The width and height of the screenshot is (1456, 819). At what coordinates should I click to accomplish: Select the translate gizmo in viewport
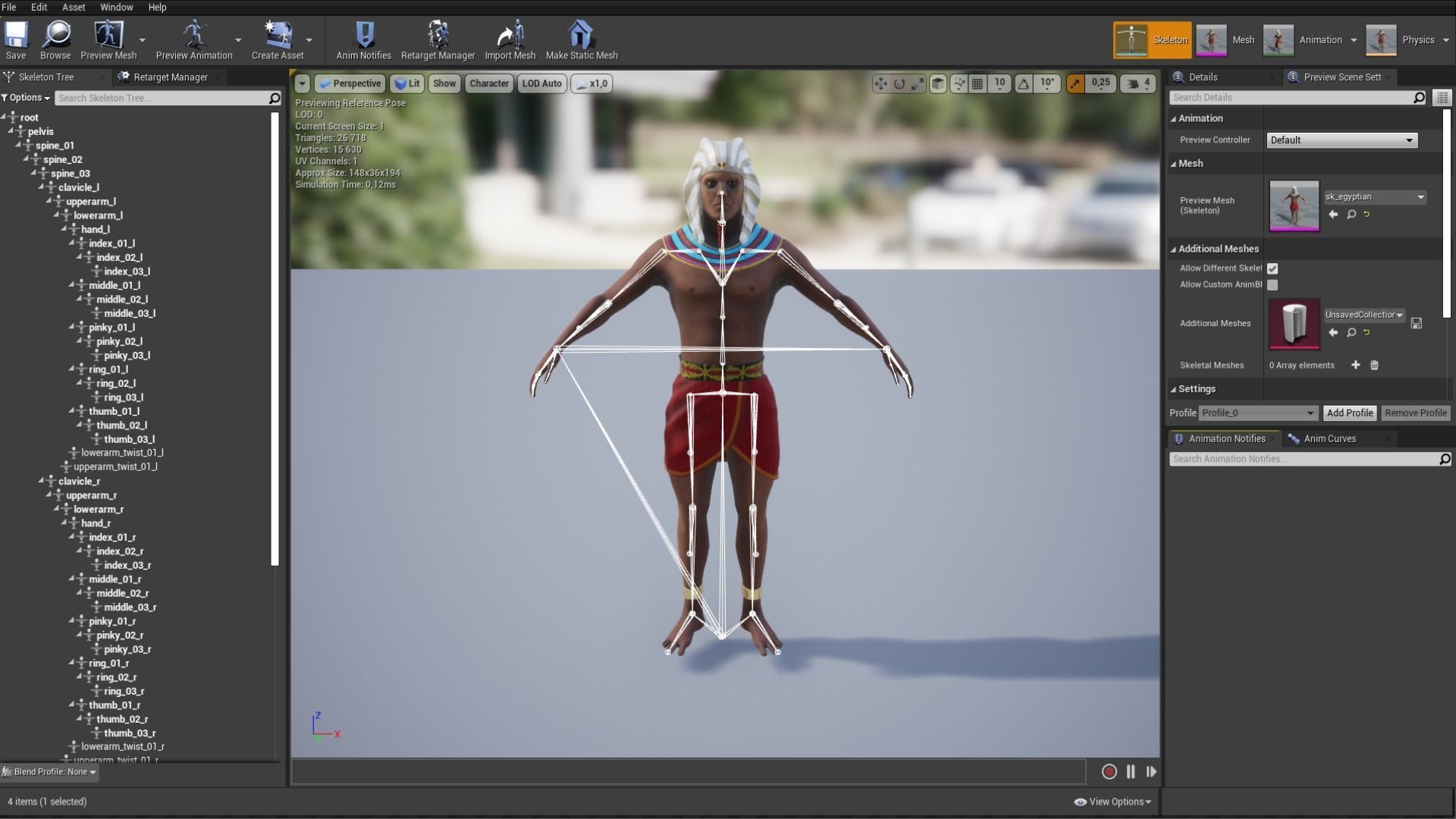coord(880,83)
